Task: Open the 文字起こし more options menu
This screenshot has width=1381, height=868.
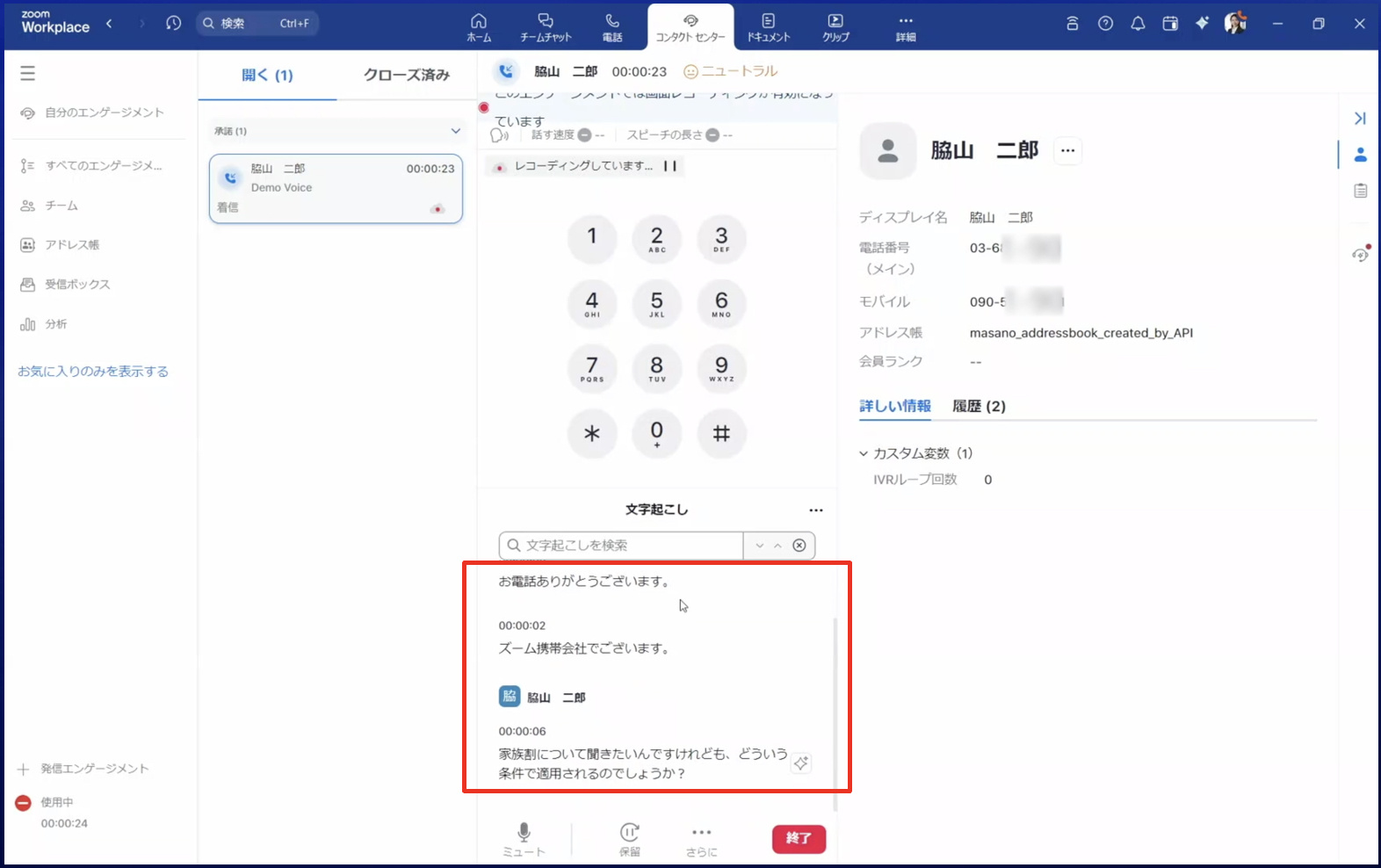Action: [816, 510]
